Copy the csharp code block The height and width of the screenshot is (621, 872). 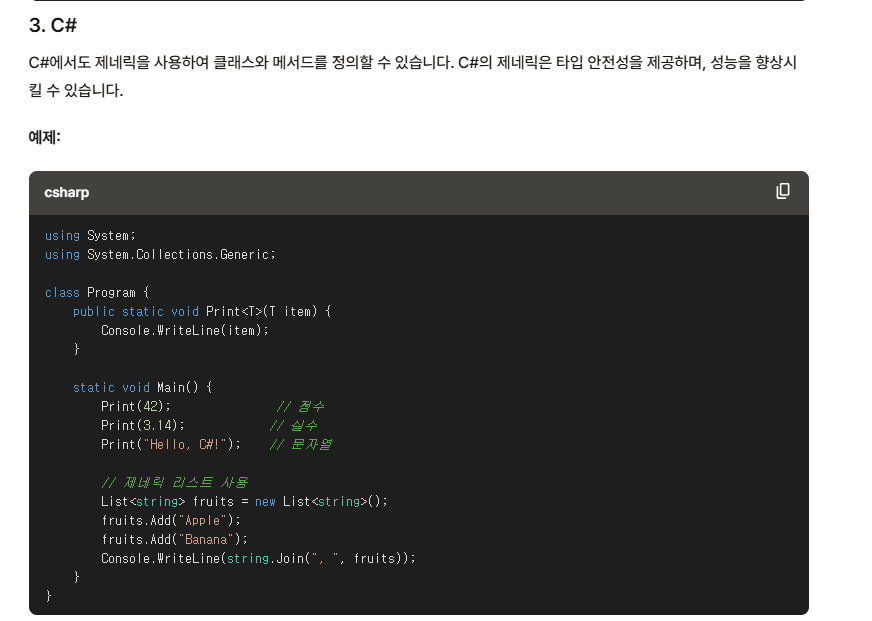point(782,191)
